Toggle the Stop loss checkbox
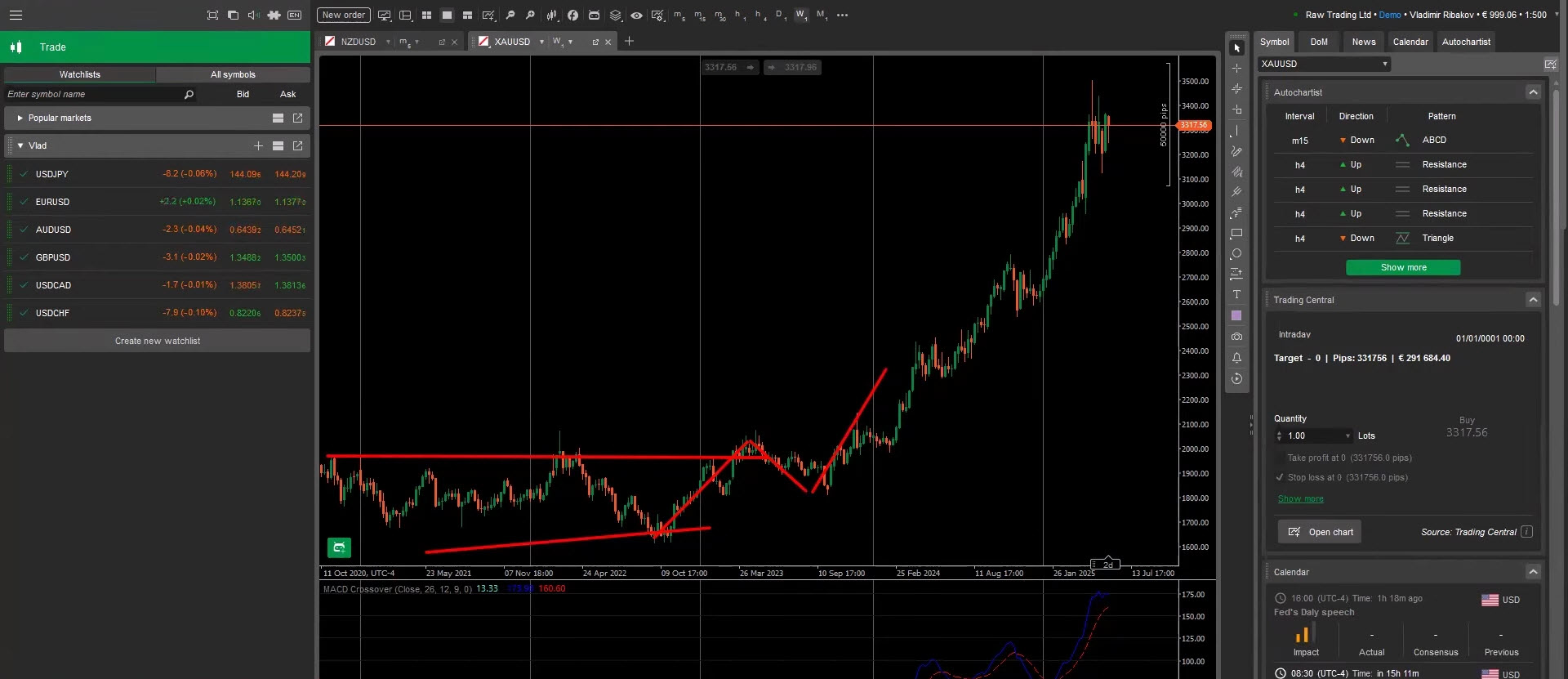1568x679 pixels. [x=1279, y=477]
